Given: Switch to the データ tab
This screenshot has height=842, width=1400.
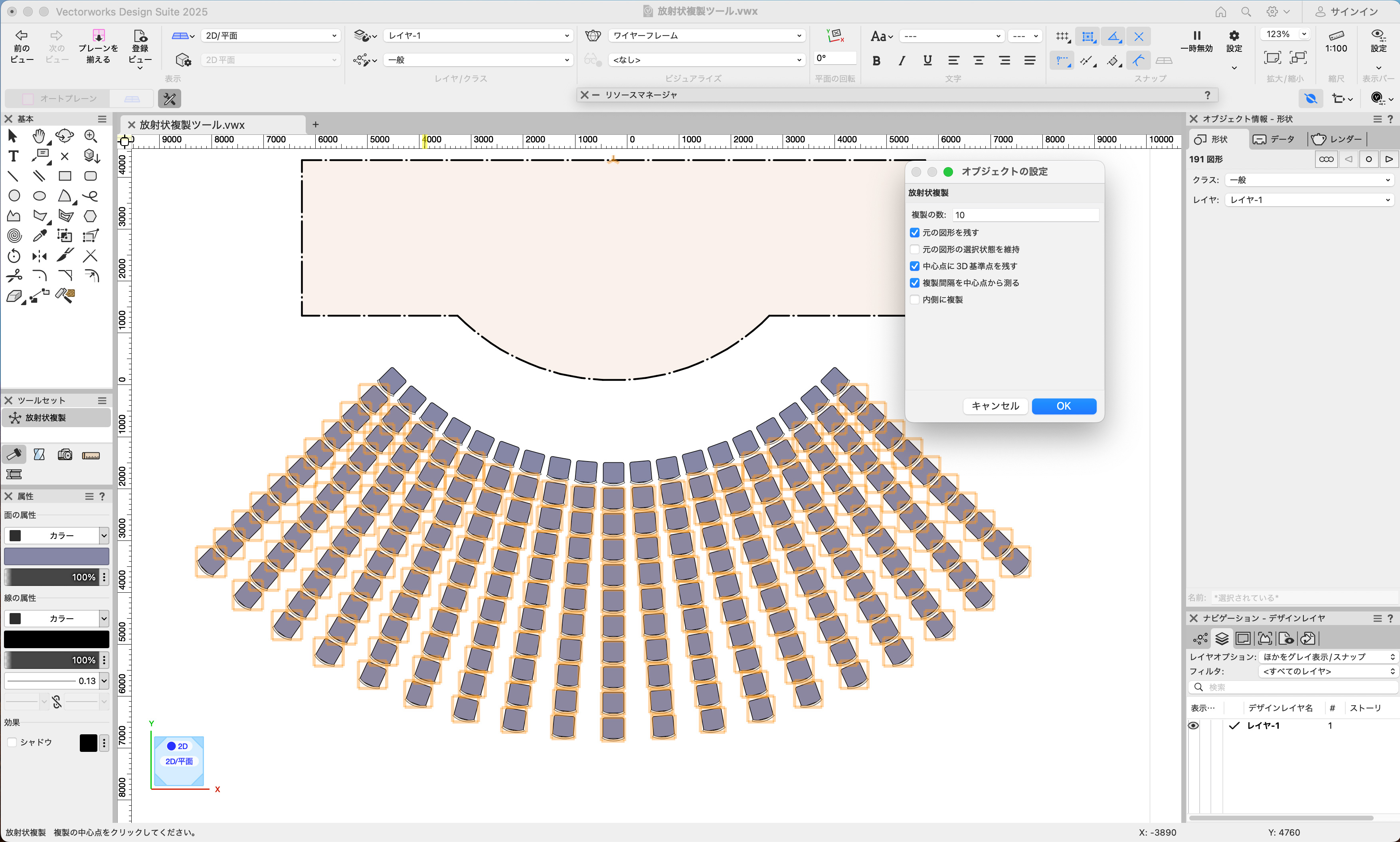Looking at the screenshot, I should tap(1275, 139).
